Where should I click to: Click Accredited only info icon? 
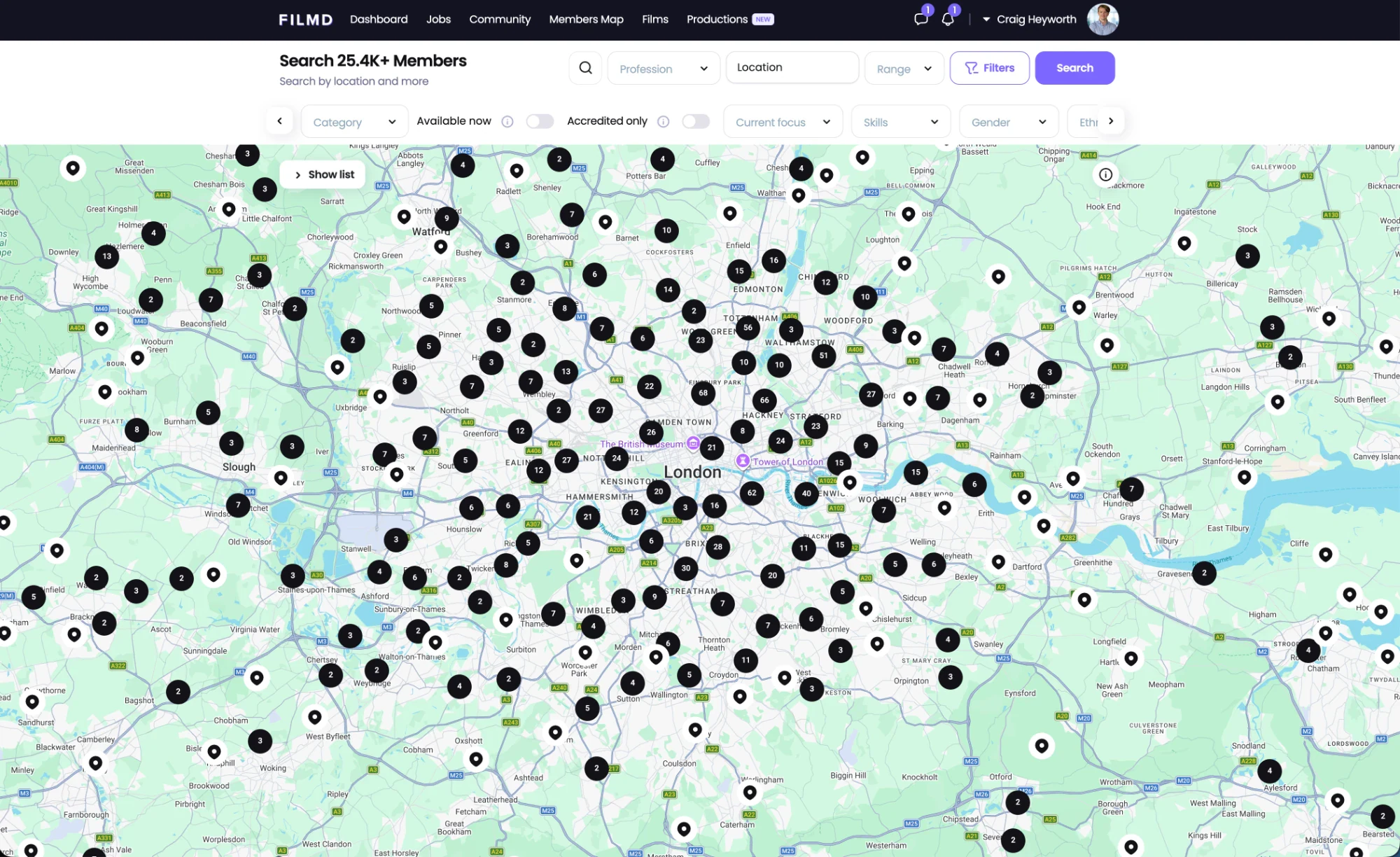(664, 122)
